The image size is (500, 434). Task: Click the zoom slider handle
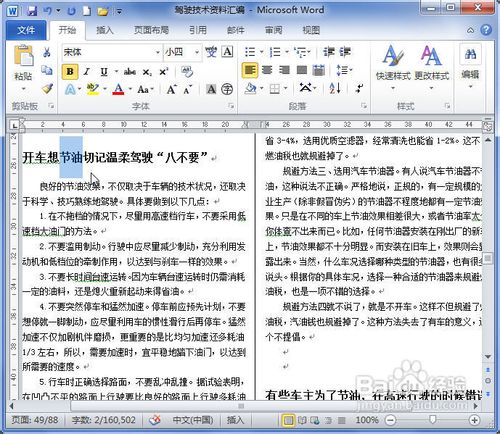[432, 419]
